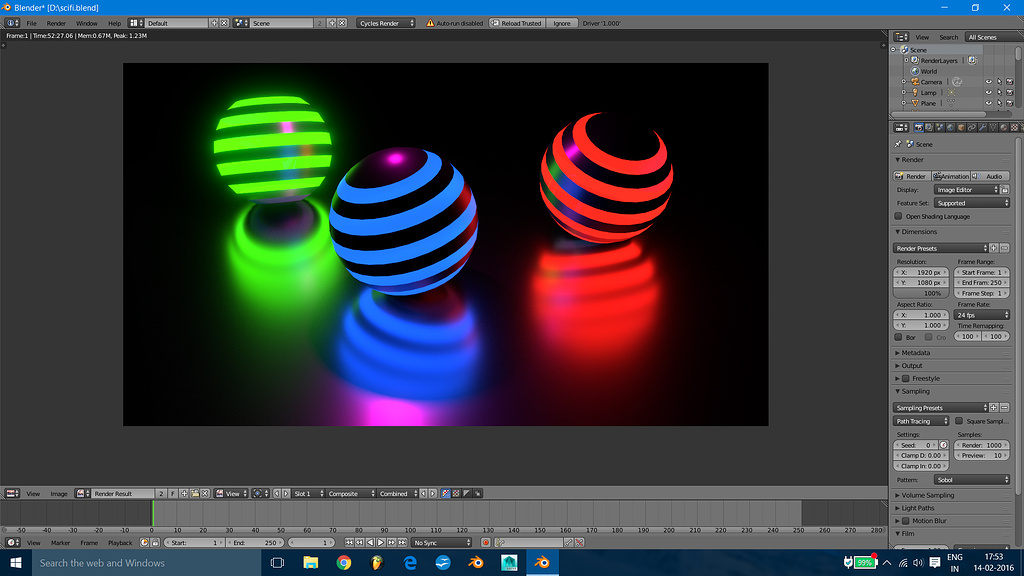Toggle Lamp visibility eye in outliner
1024x576 pixels.
coord(989,92)
